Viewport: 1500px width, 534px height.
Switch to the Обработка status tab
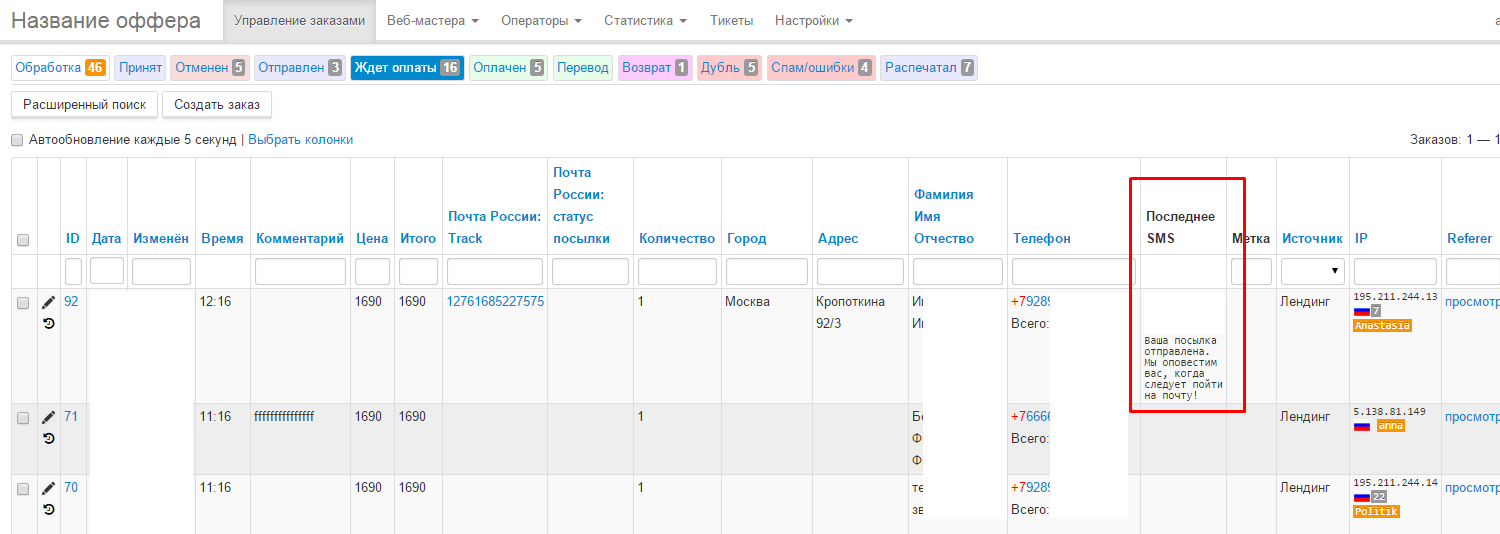pos(58,68)
